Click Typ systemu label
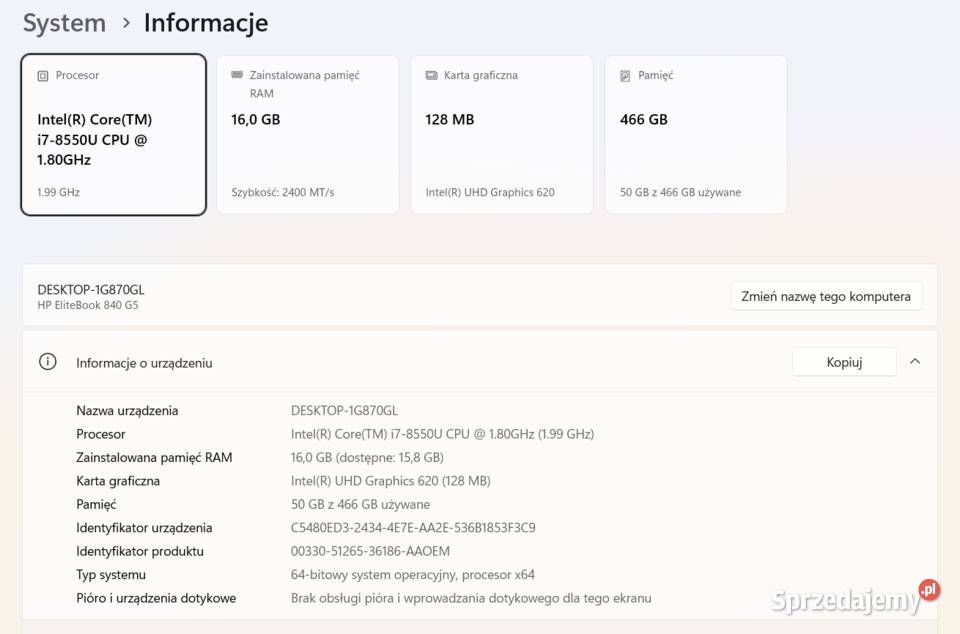The image size is (960, 634). [111, 575]
